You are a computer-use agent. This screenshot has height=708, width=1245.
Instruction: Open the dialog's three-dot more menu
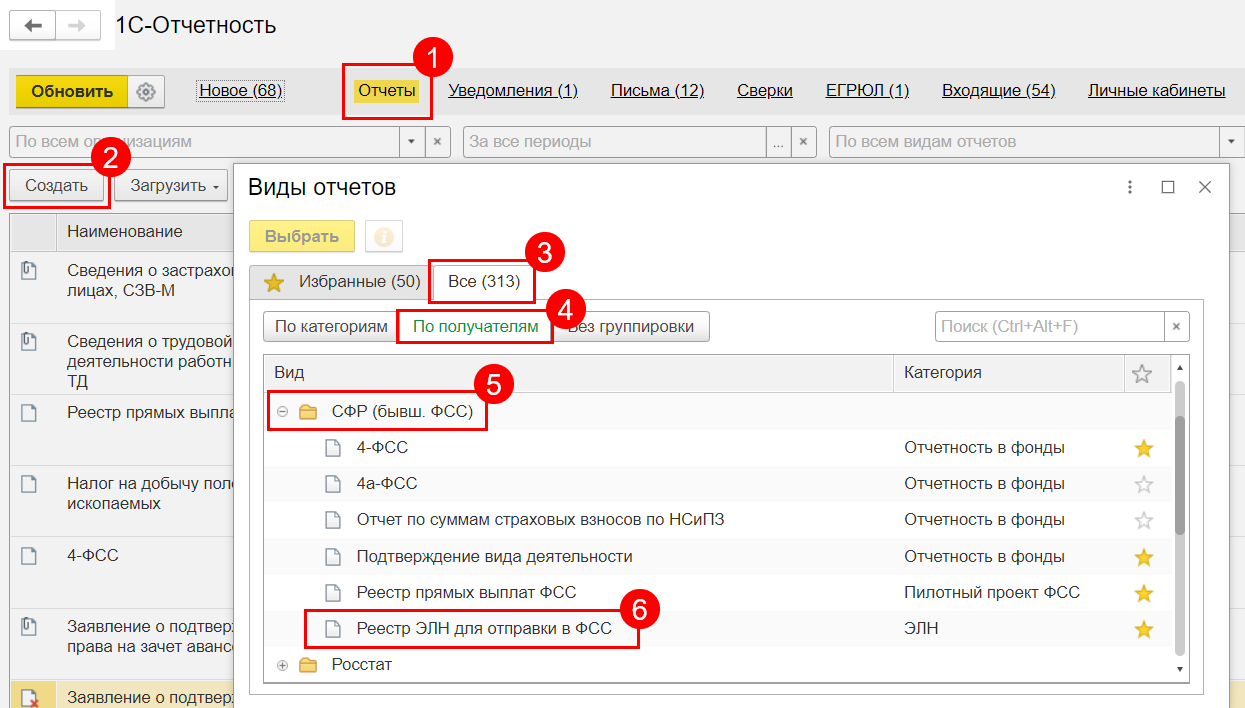[1130, 187]
